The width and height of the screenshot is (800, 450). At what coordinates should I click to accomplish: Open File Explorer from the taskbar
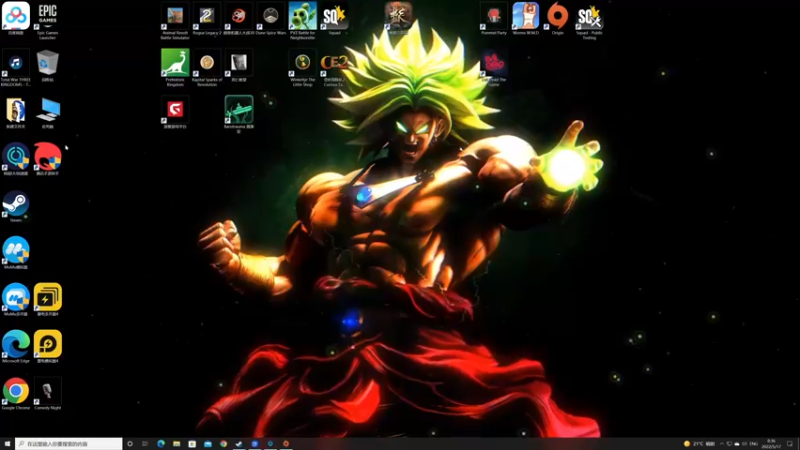point(177,444)
